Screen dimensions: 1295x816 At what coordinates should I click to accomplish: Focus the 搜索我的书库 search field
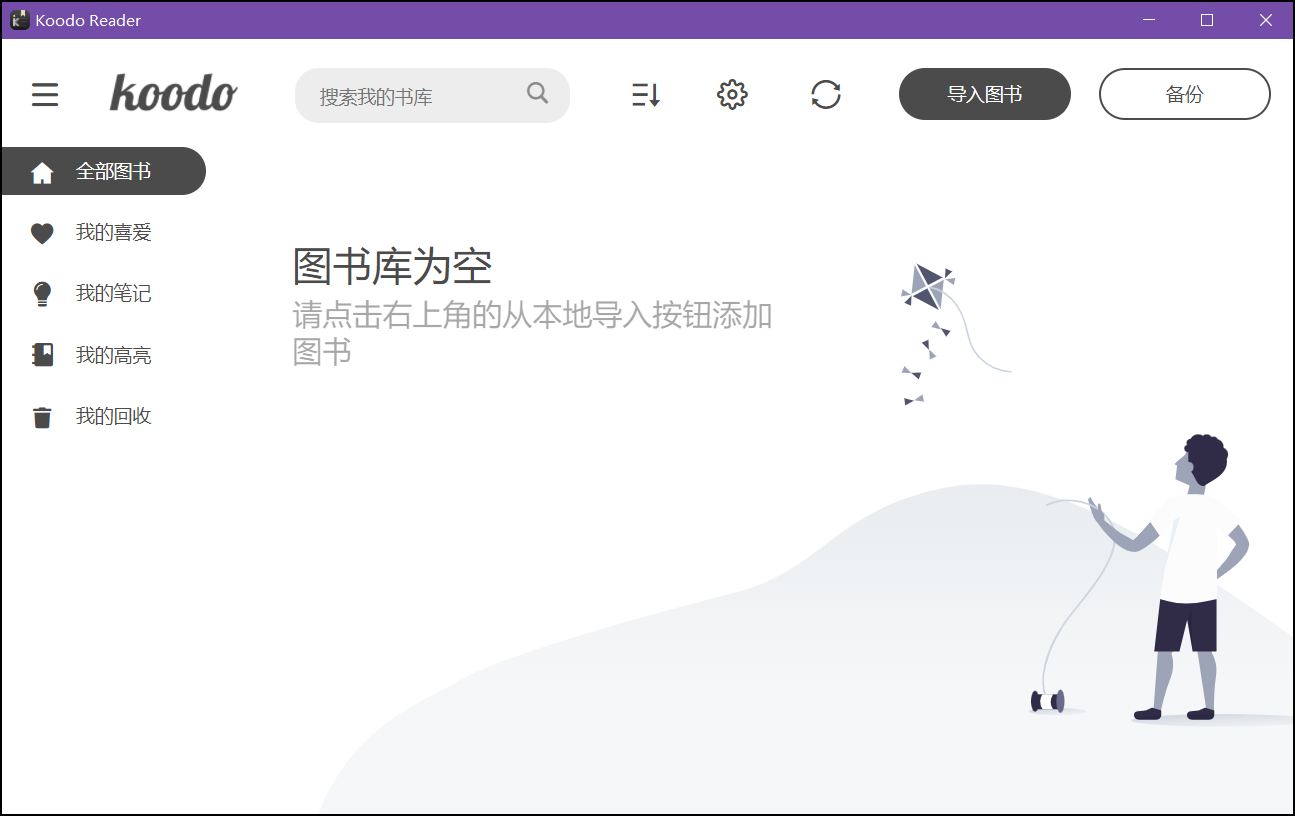(432, 96)
